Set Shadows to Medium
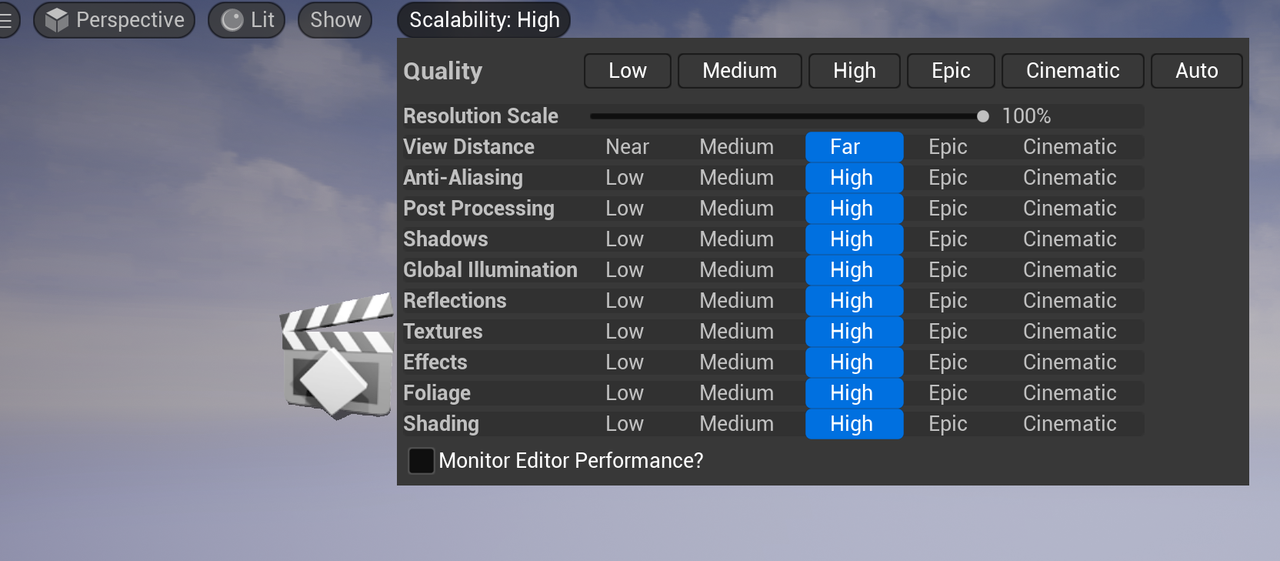Image resolution: width=1280 pixels, height=561 pixels. click(x=736, y=239)
